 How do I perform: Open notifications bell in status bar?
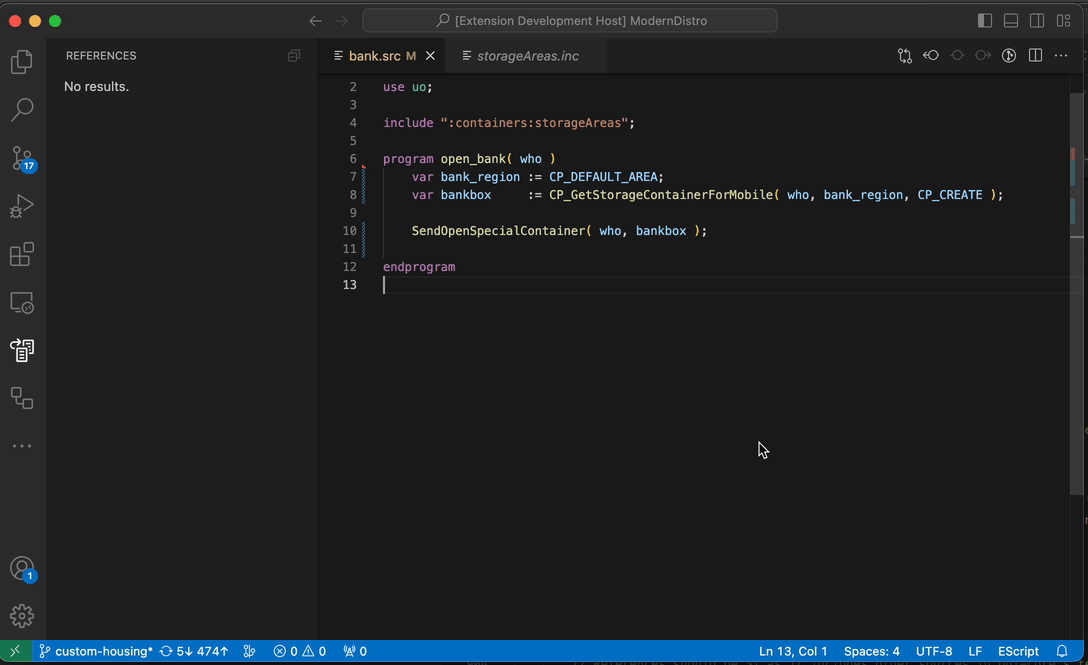(x=1062, y=651)
